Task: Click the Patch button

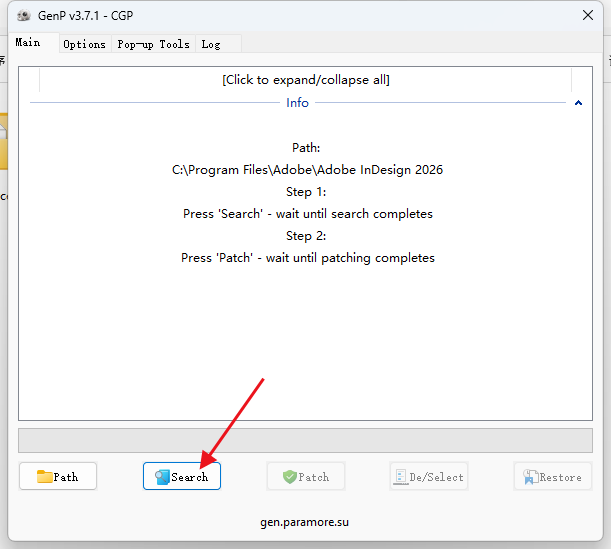Action: coord(306,476)
